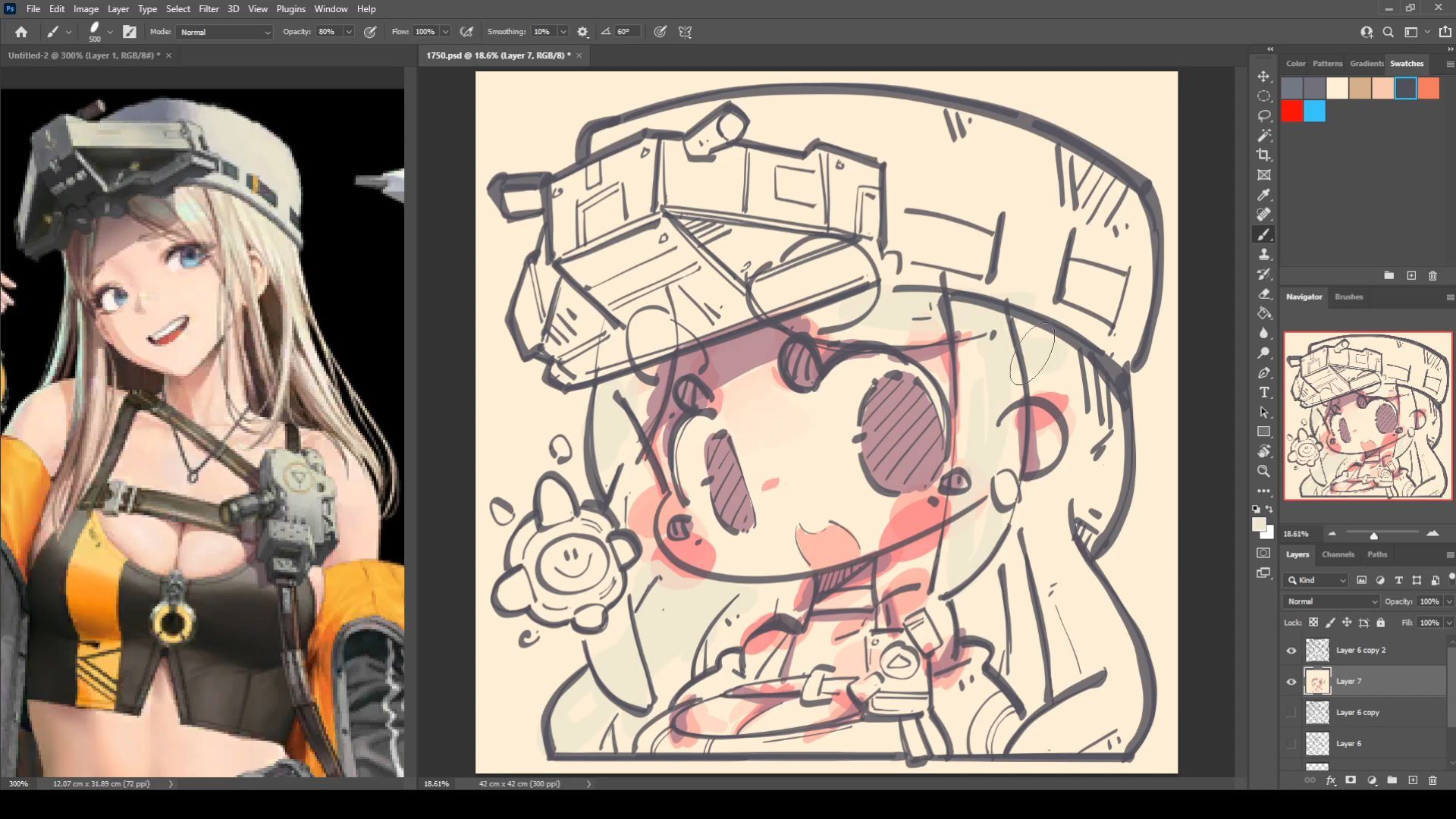Select the Clone Stamp tool
The width and height of the screenshot is (1456, 819).
pos(1263,254)
